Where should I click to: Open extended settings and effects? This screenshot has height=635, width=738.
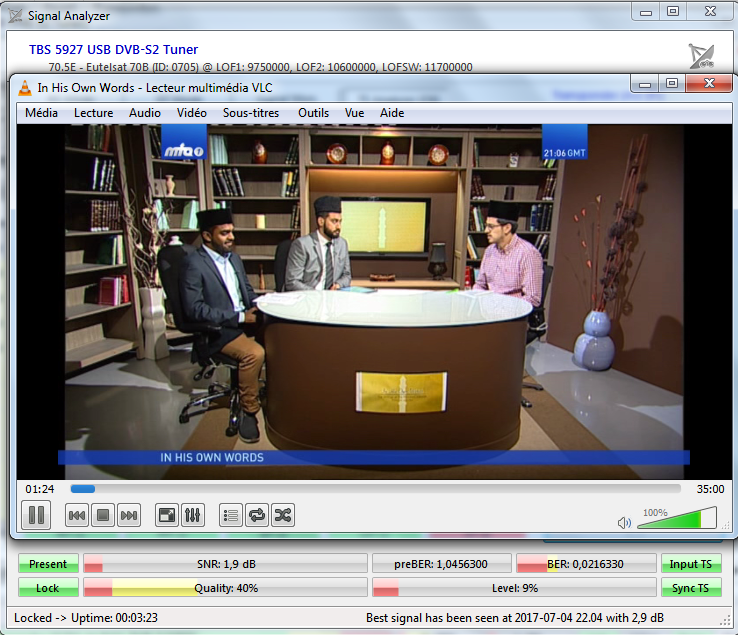pyautogui.click(x=194, y=516)
